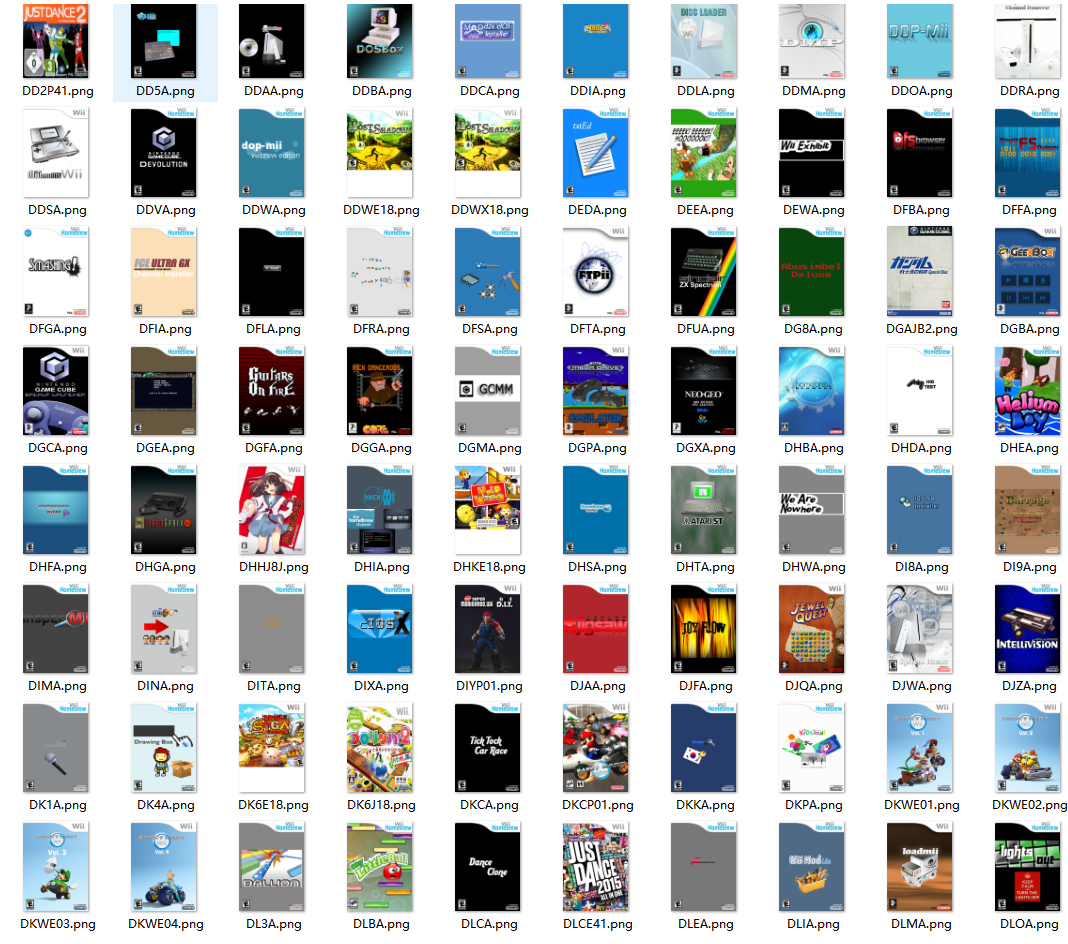Viewport: 1068px width, 944px height.
Task: Click the ZX Spectrum cover DFUA.png
Action: pos(704,271)
